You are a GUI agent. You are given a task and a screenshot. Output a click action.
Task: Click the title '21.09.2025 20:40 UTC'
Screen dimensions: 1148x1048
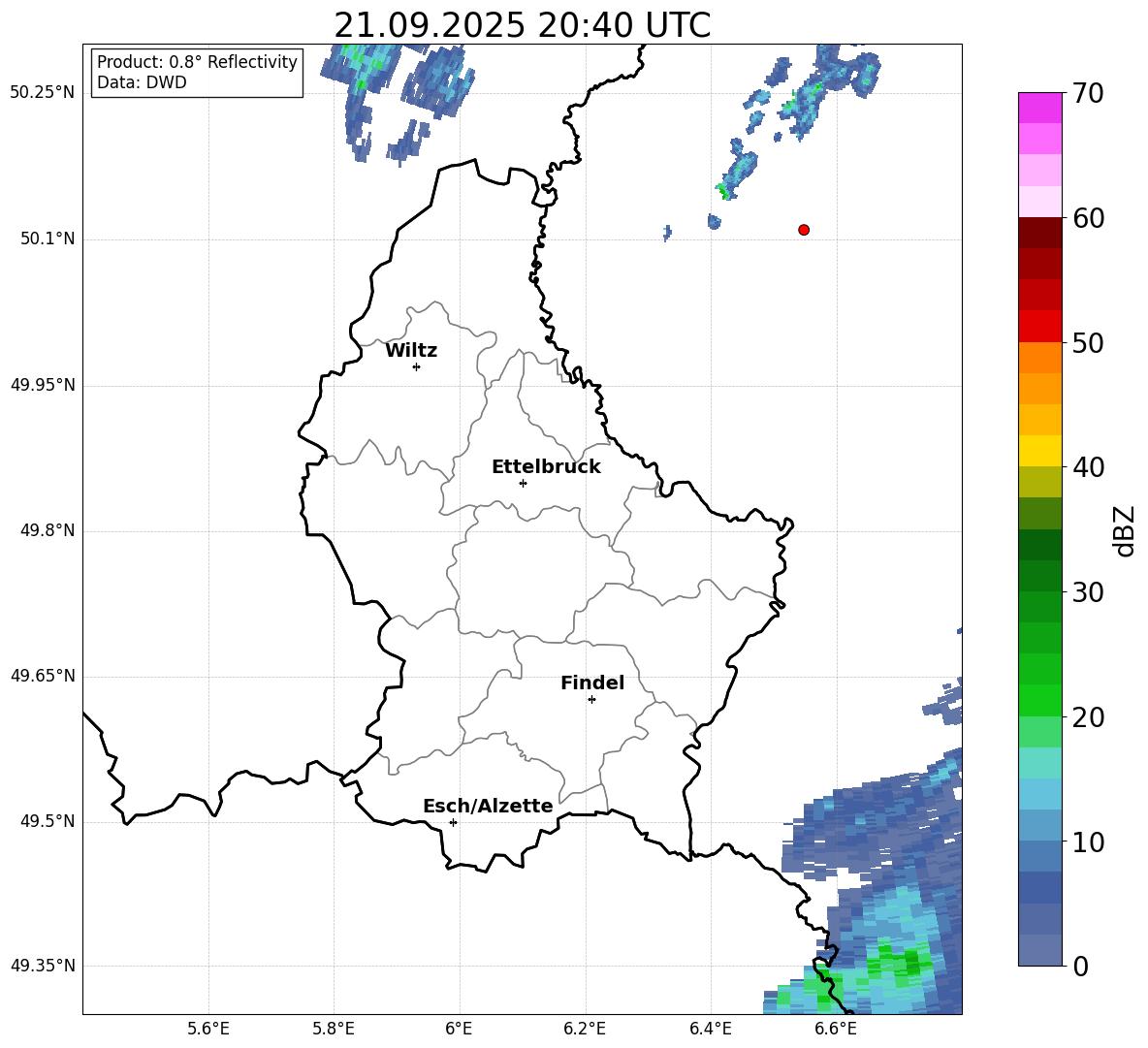(x=522, y=25)
